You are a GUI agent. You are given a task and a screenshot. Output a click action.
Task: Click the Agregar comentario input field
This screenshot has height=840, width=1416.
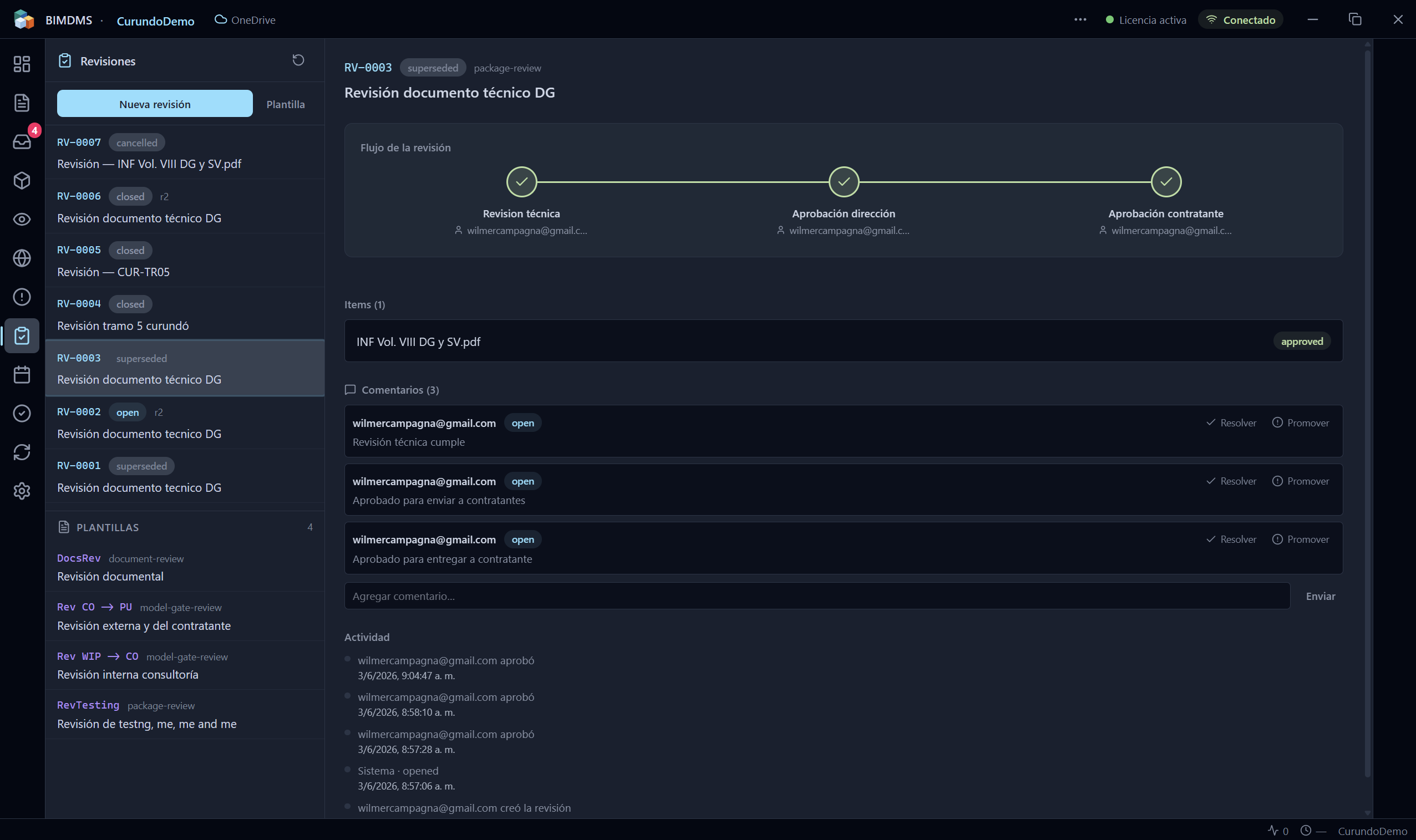coord(817,596)
